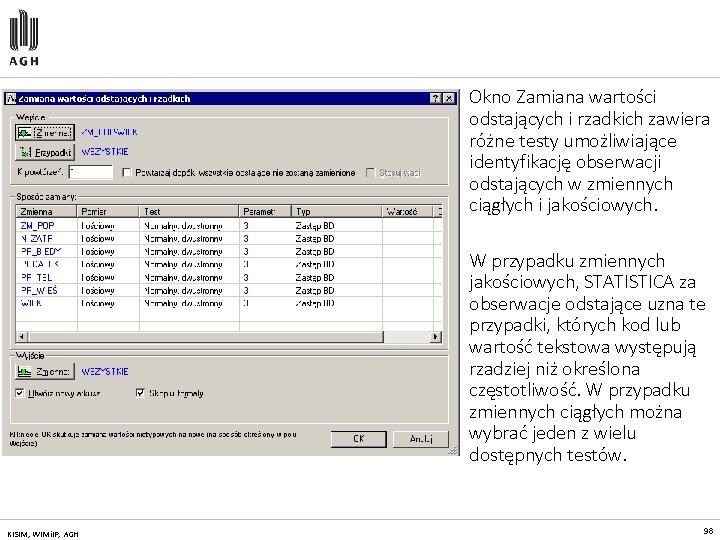Click the left arrow of the horizontal scrollbar
This screenshot has width=720, height=540.
pos(22,337)
